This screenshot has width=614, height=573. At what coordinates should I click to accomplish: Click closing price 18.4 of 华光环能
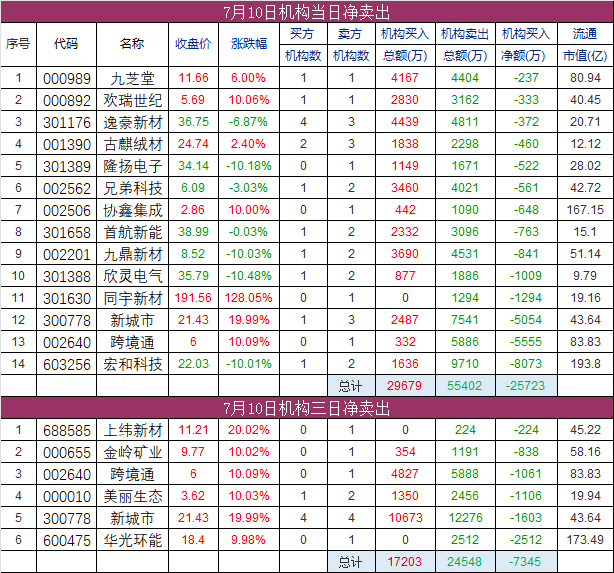click(x=193, y=540)
